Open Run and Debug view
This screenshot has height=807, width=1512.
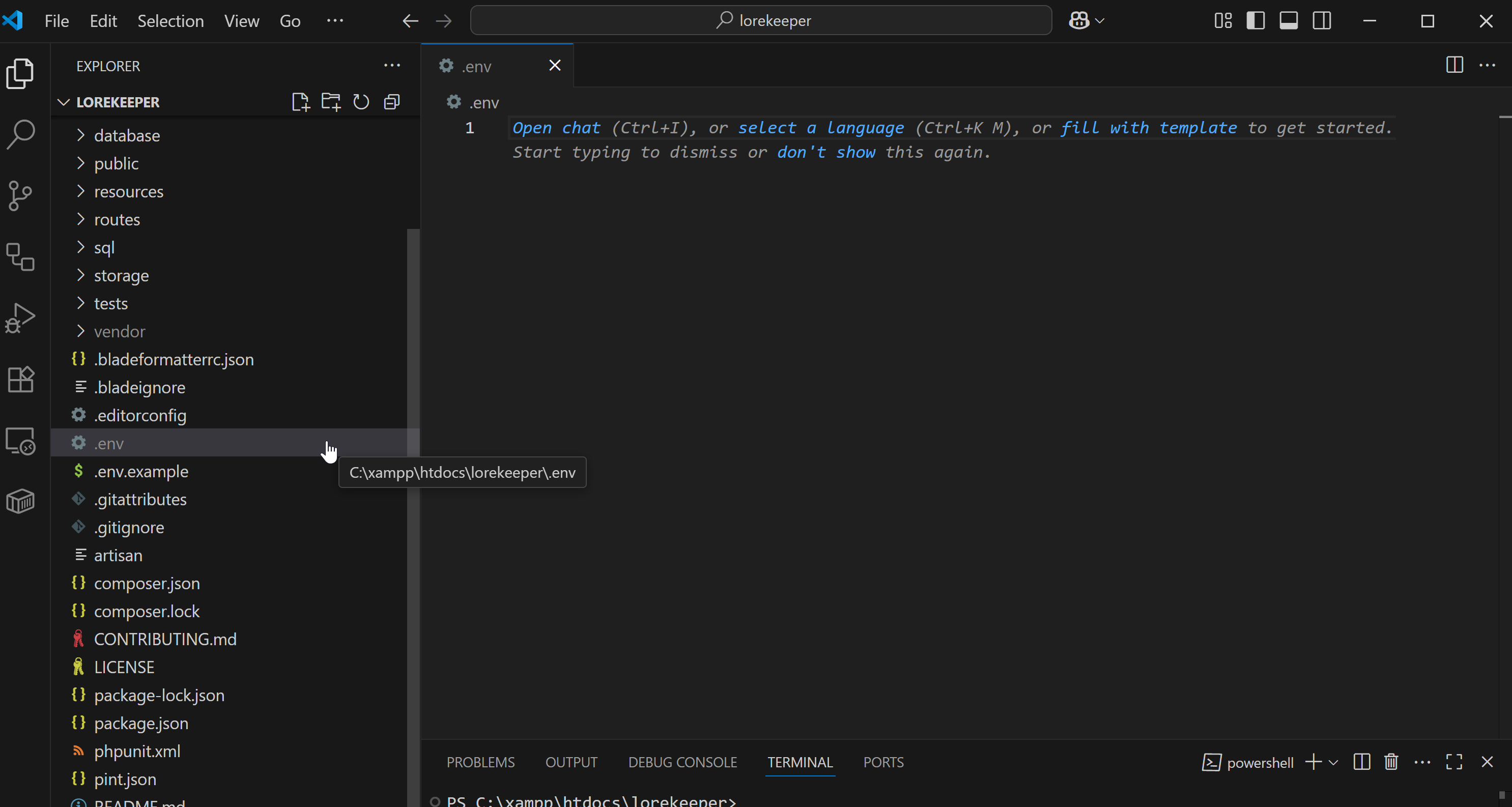[20, 318]
